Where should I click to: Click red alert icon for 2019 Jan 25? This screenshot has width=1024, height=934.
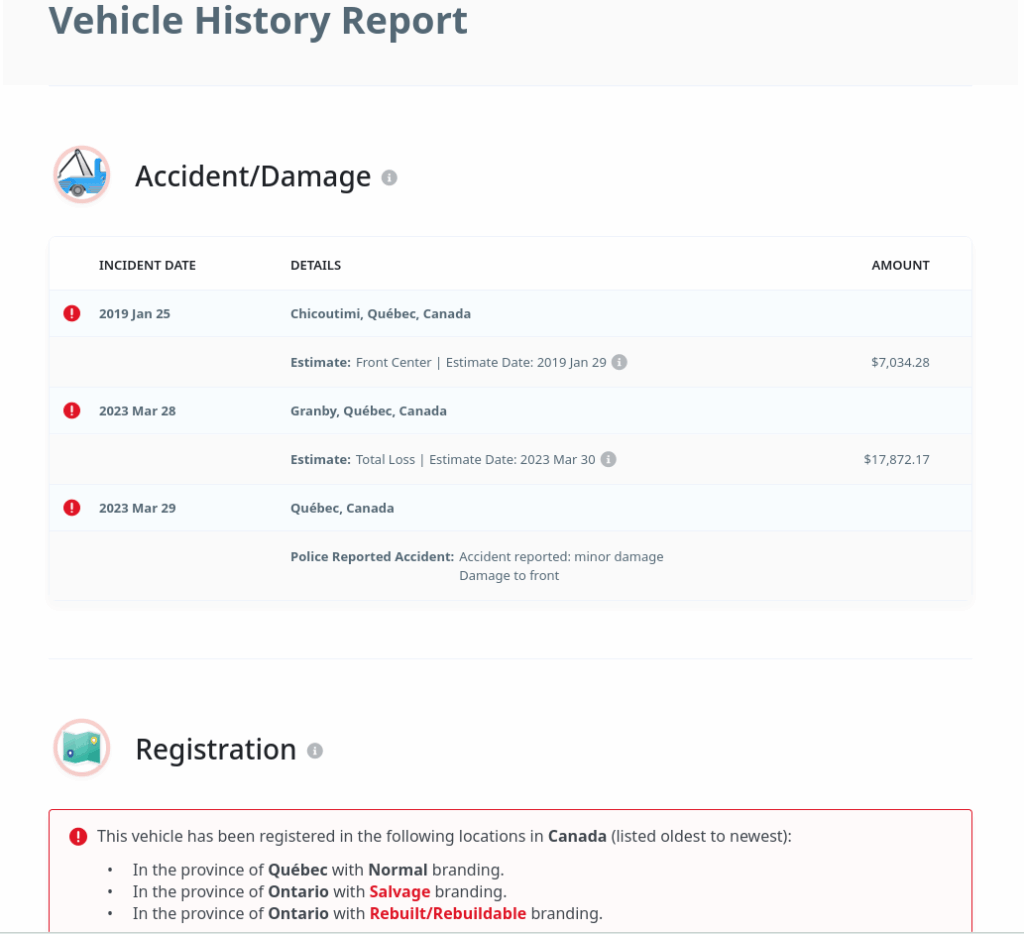(x=72, y=314)
